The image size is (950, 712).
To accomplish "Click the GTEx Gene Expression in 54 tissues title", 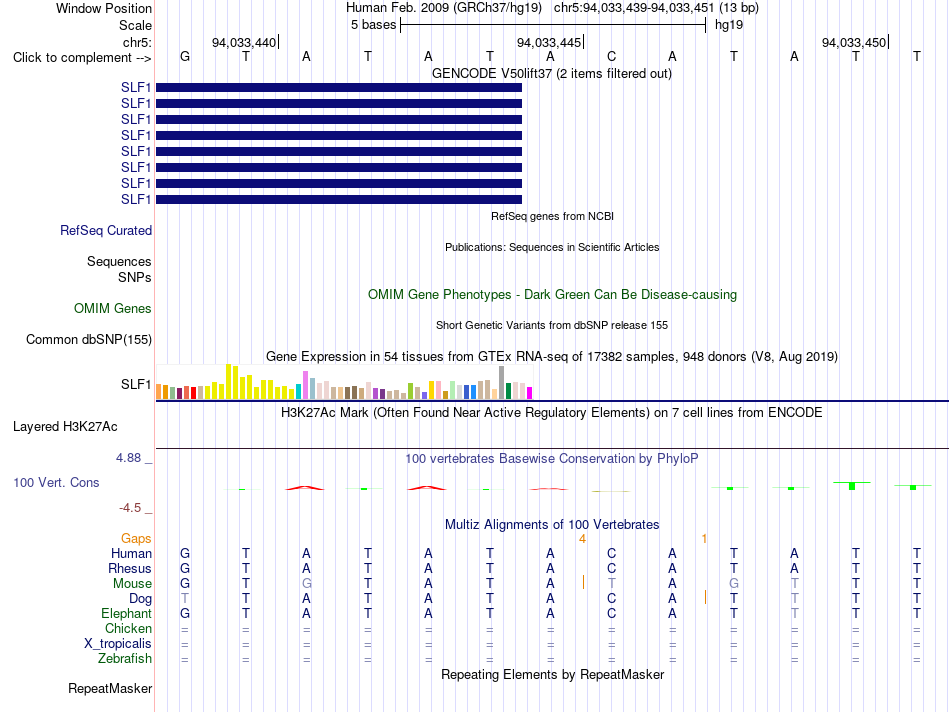I will coord(552,356).
